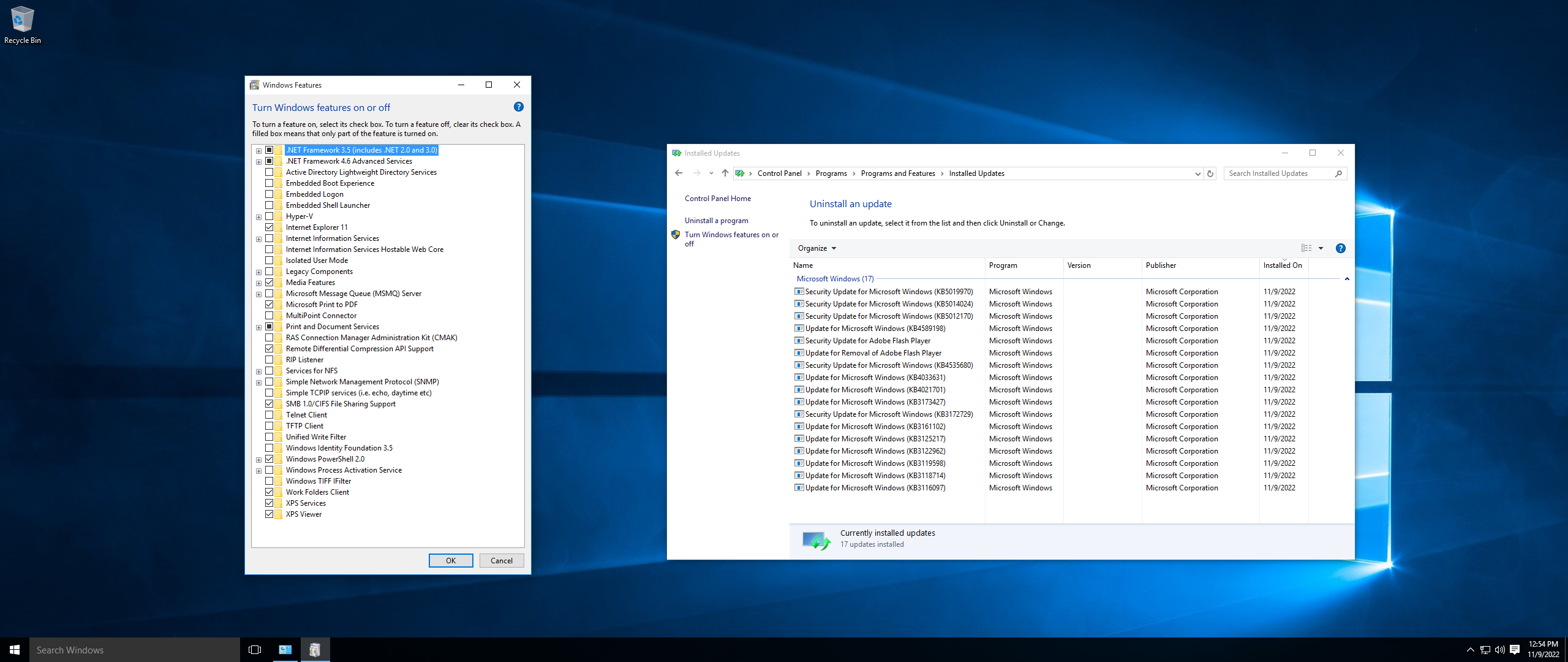Enable the TFTP Client checkbox
Screen dimensions: 1568x662
pos(269,426)
